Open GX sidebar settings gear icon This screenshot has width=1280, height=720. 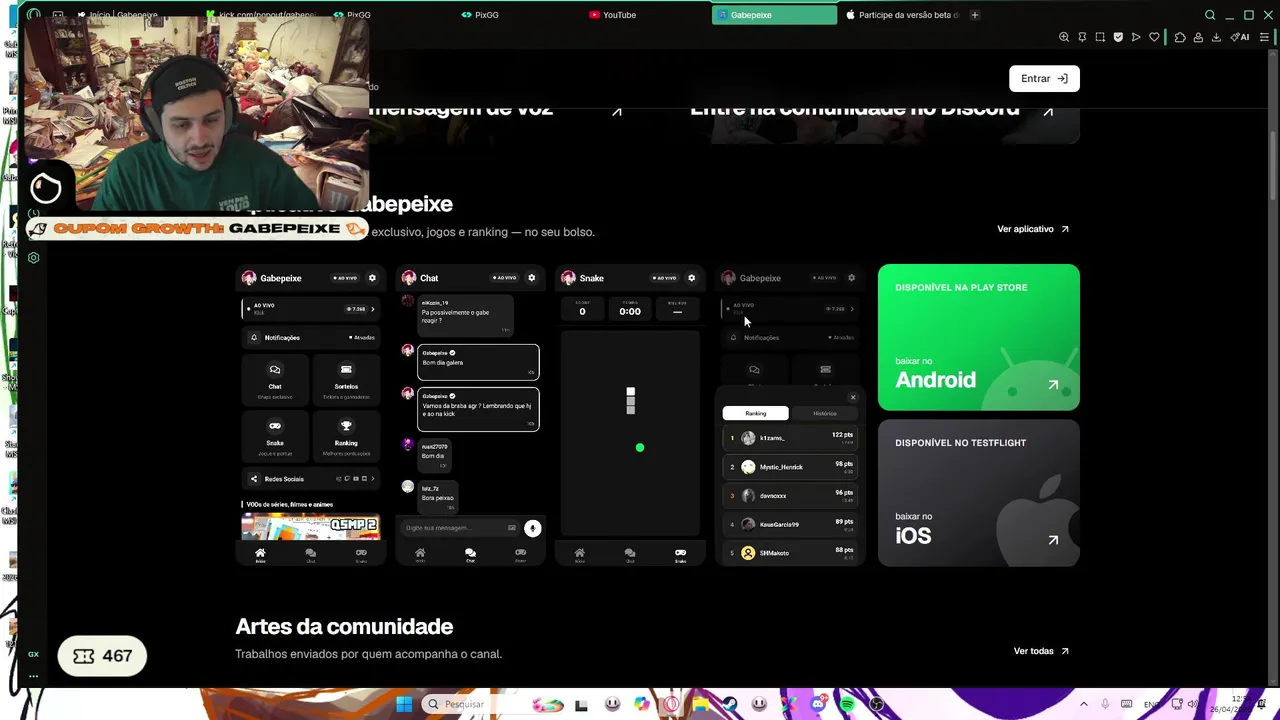coord(33,258)
